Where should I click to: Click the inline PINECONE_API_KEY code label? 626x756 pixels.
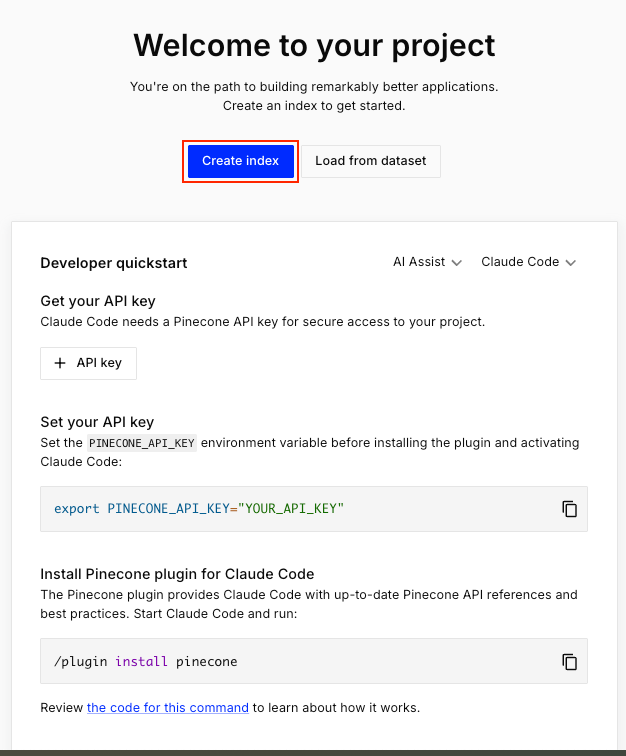(141, 443)
